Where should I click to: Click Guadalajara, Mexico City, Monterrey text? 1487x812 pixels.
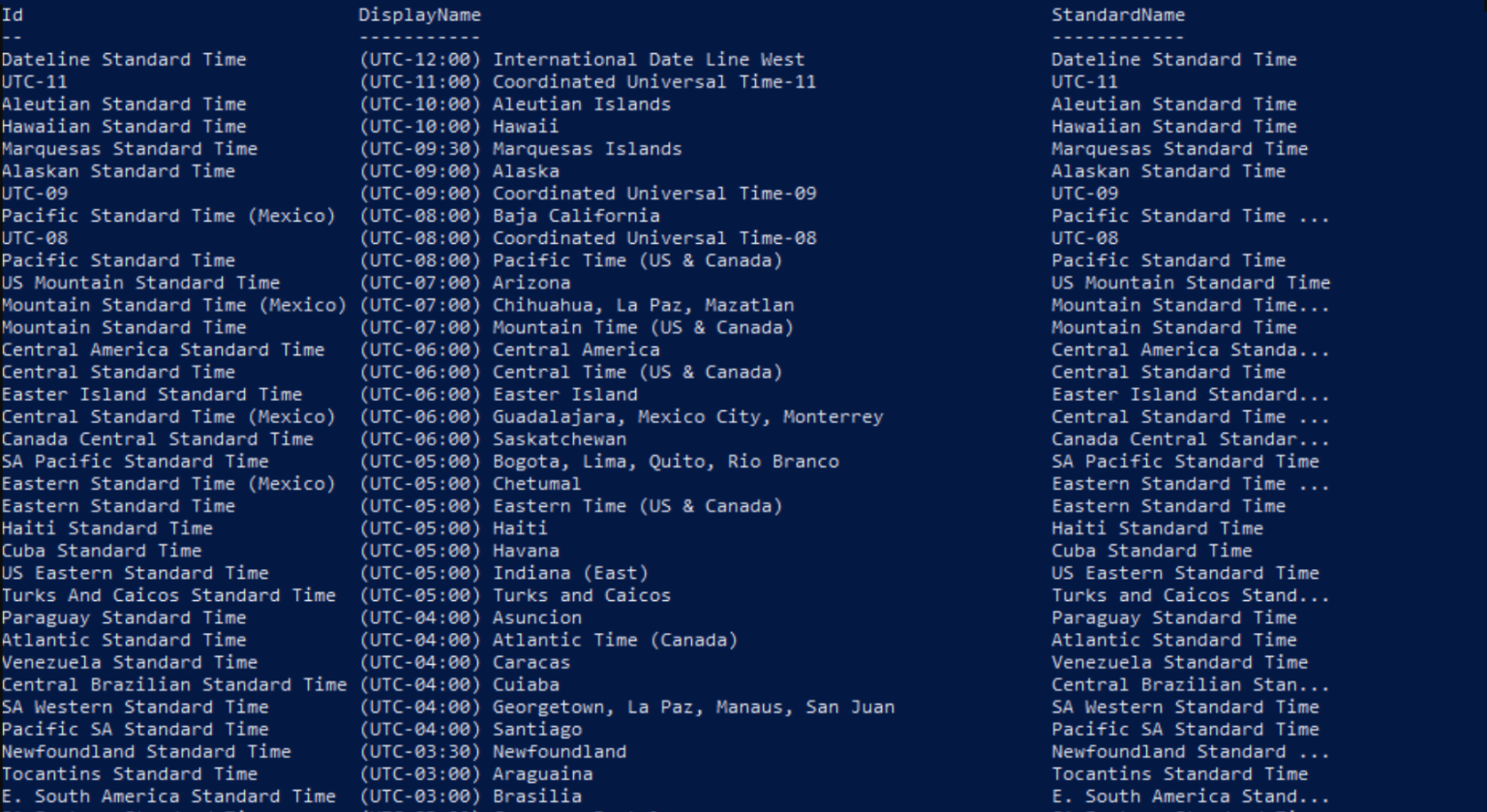pos(687,416)
